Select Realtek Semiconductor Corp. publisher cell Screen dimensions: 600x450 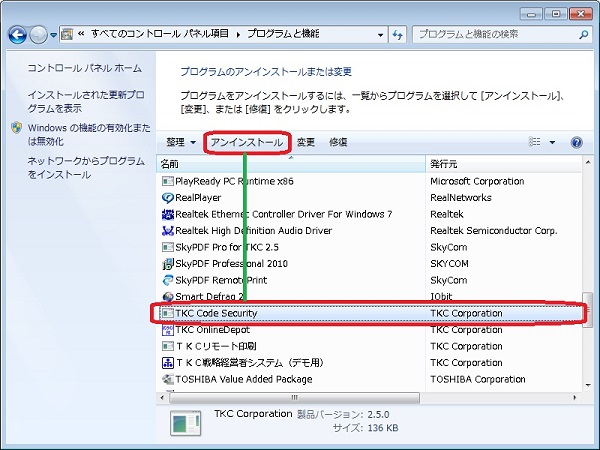tap(494, 231)
